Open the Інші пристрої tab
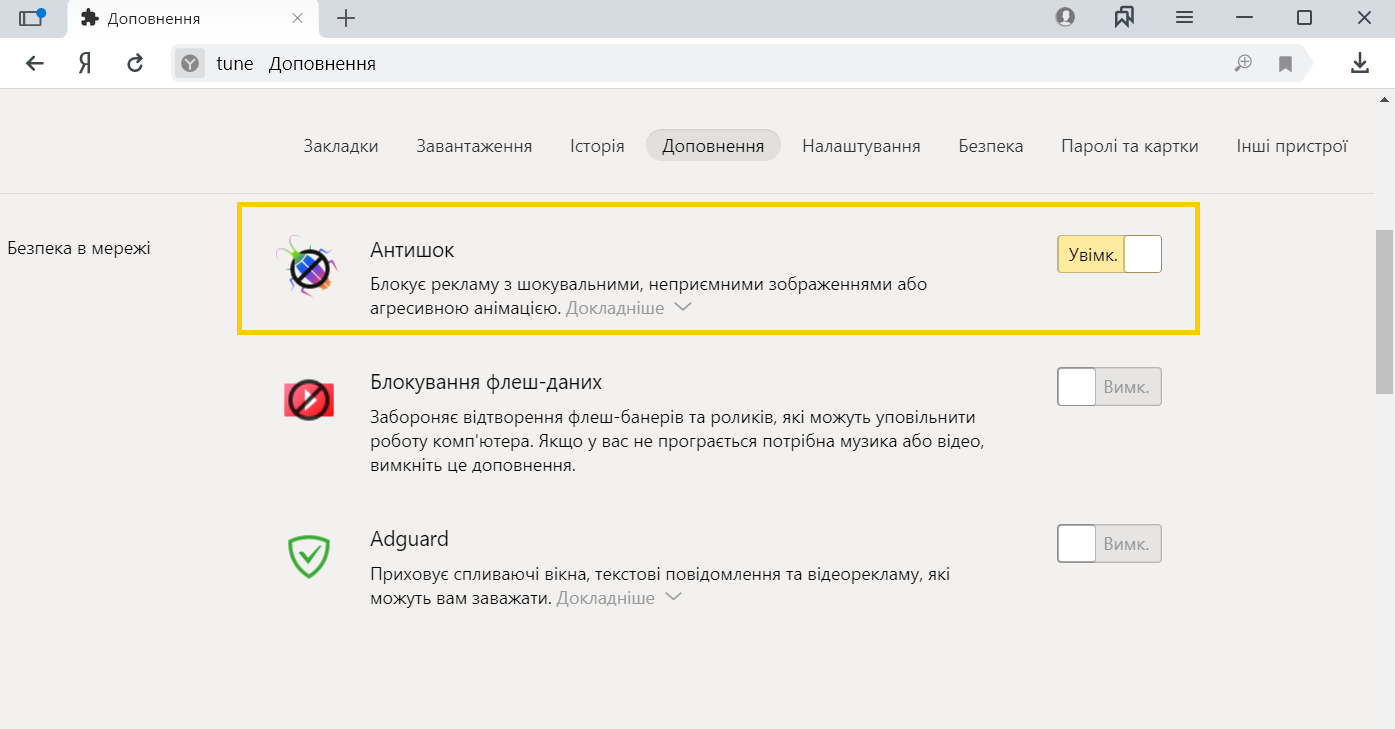This screenshot has width=1395, height=729. (1292, 146)
